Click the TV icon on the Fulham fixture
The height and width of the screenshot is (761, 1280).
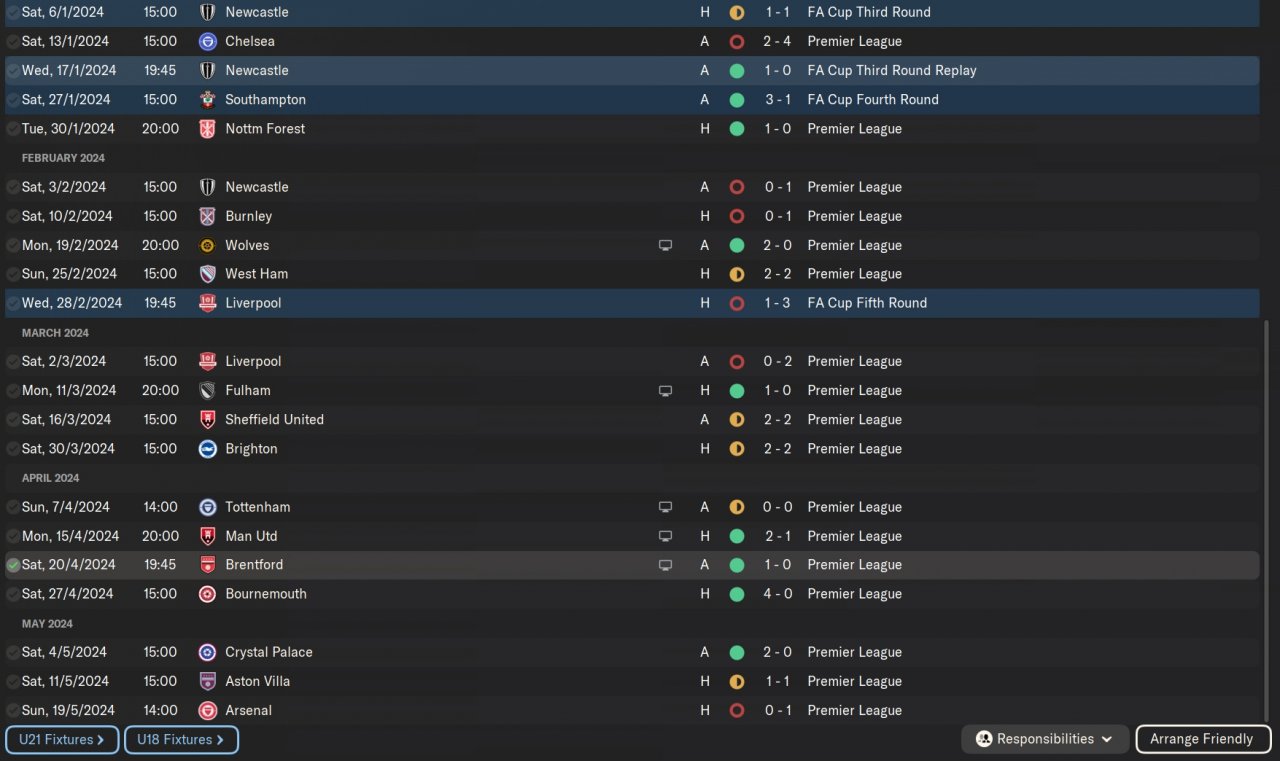(x=665, y=391)
